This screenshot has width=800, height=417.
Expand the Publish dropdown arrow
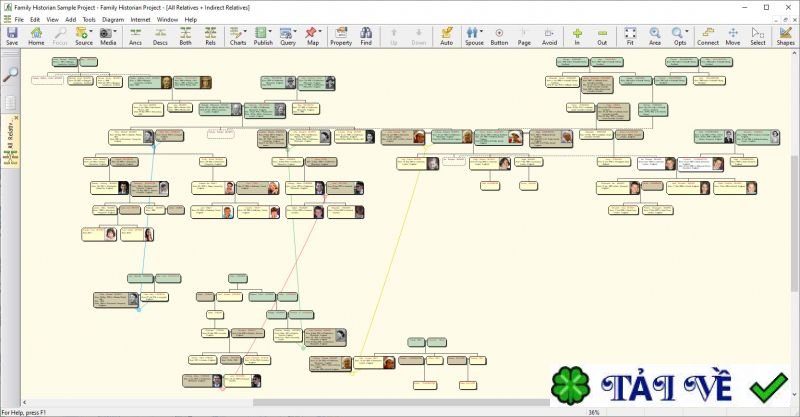(270, 32)
